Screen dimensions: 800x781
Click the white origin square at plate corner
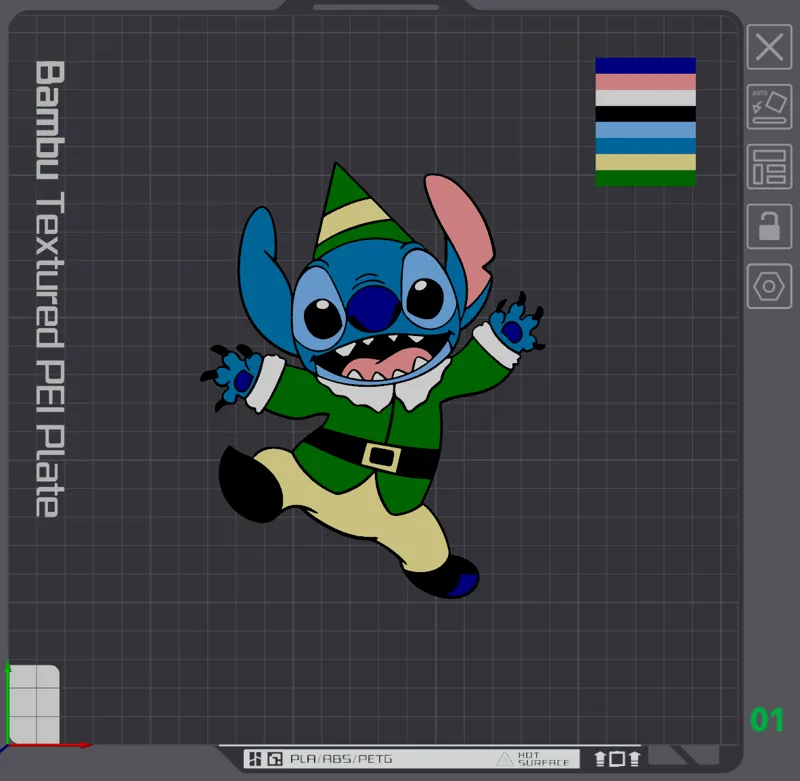[x=35, y=704]
